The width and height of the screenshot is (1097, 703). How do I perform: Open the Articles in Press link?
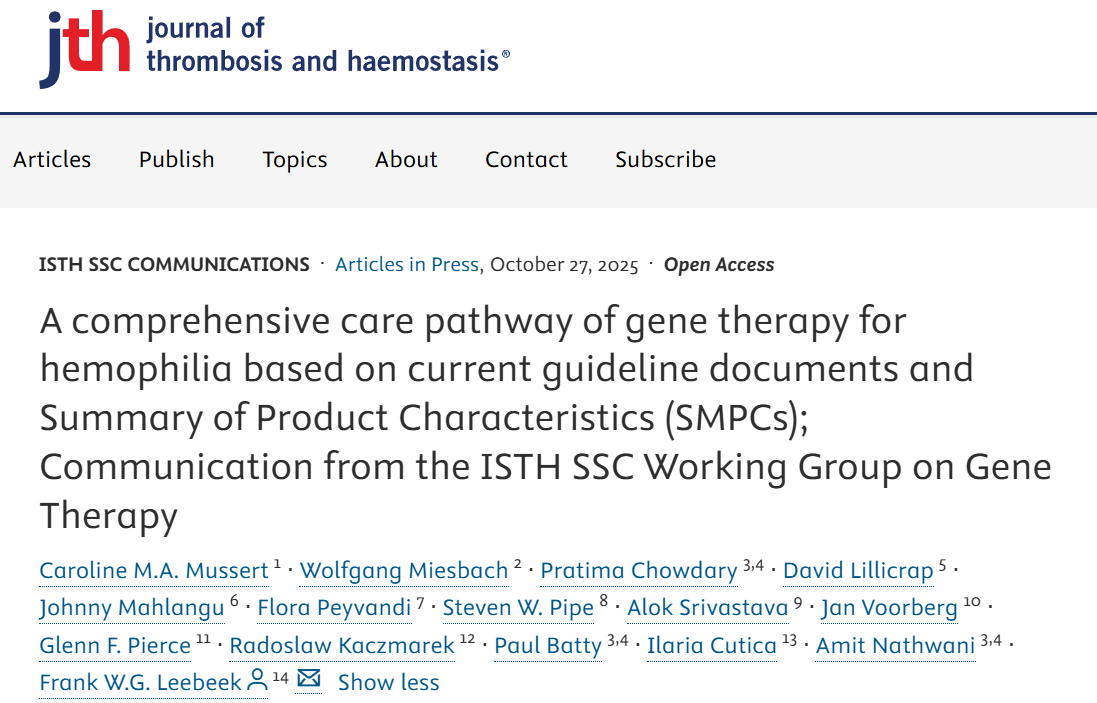406,264
